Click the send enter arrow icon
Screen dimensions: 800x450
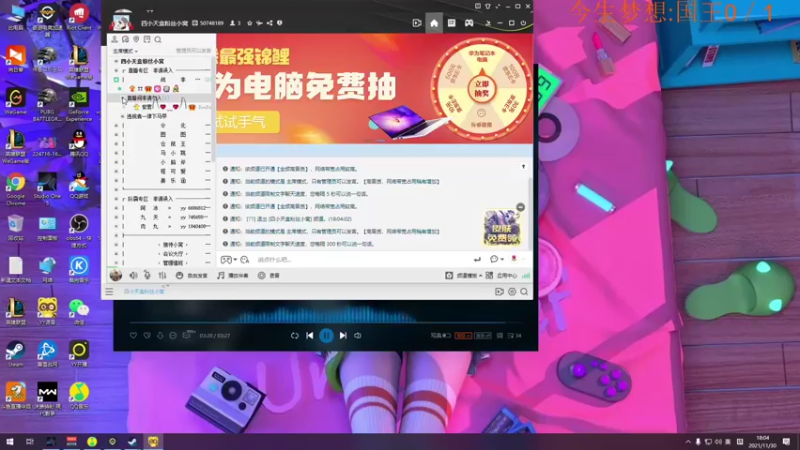(477, 260)
